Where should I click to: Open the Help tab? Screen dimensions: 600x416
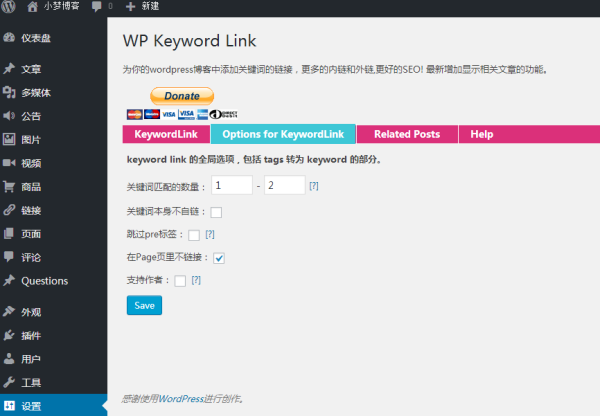[482, 134]
